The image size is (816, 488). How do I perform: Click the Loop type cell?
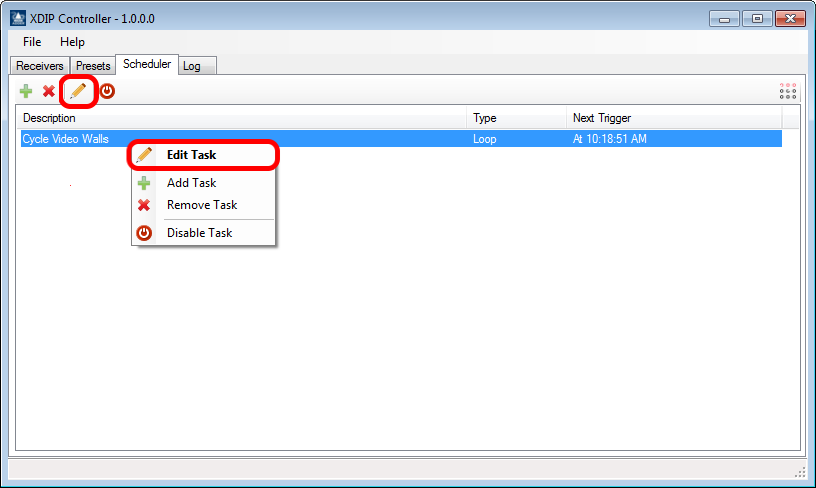point(484,139)
